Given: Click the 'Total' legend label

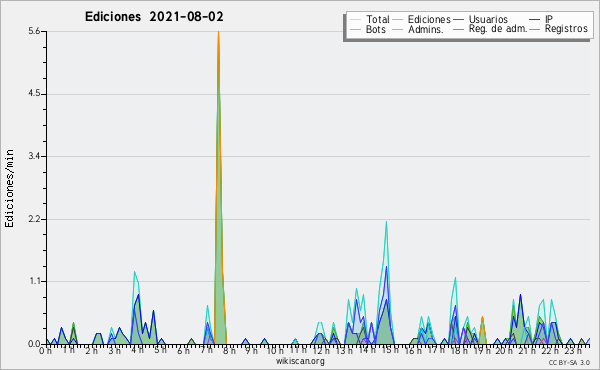Looking at the screenshot, I should coord(378,19).
